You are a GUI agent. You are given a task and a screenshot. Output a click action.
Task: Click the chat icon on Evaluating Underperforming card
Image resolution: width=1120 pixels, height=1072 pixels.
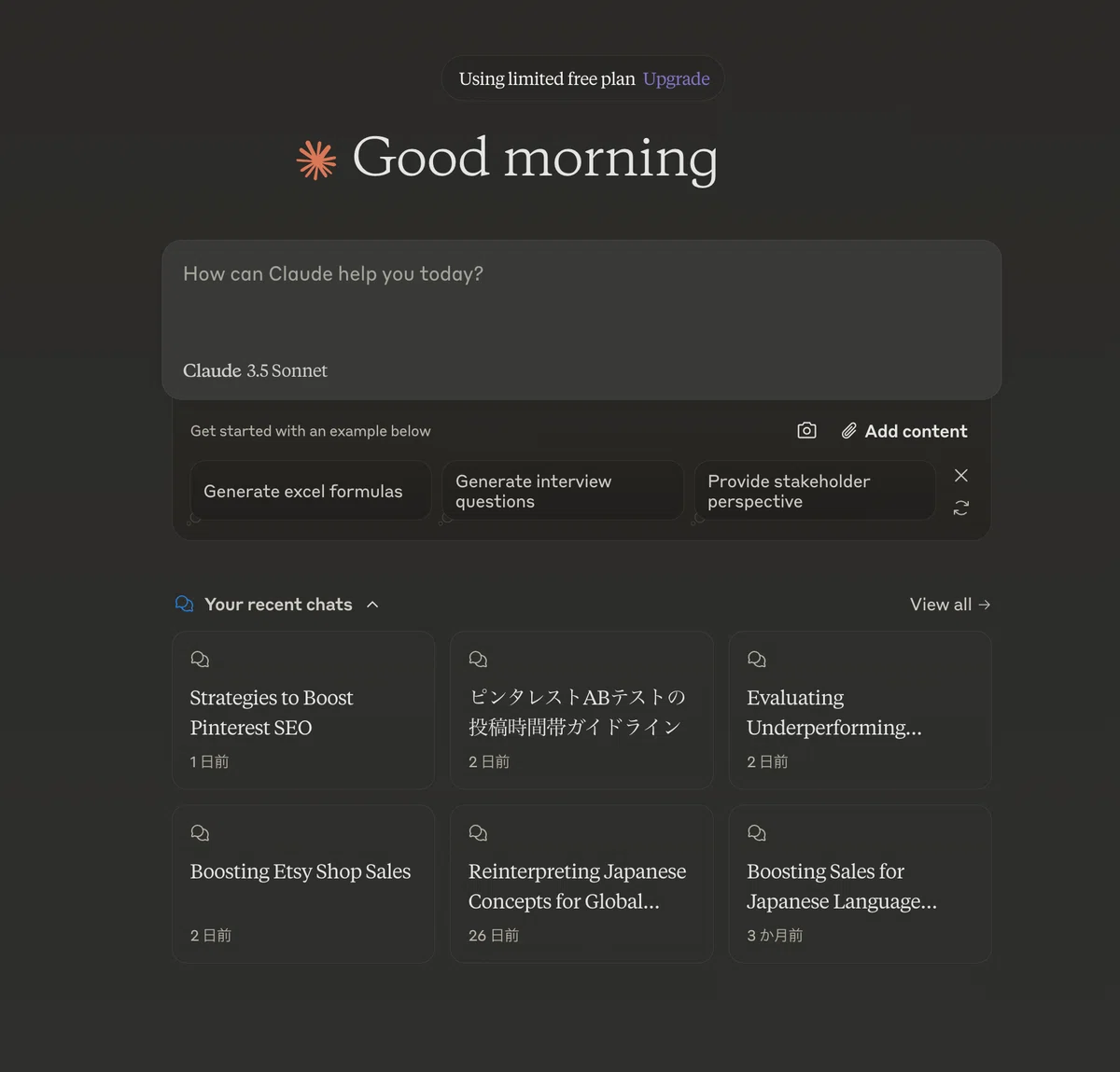click(757, 660)
